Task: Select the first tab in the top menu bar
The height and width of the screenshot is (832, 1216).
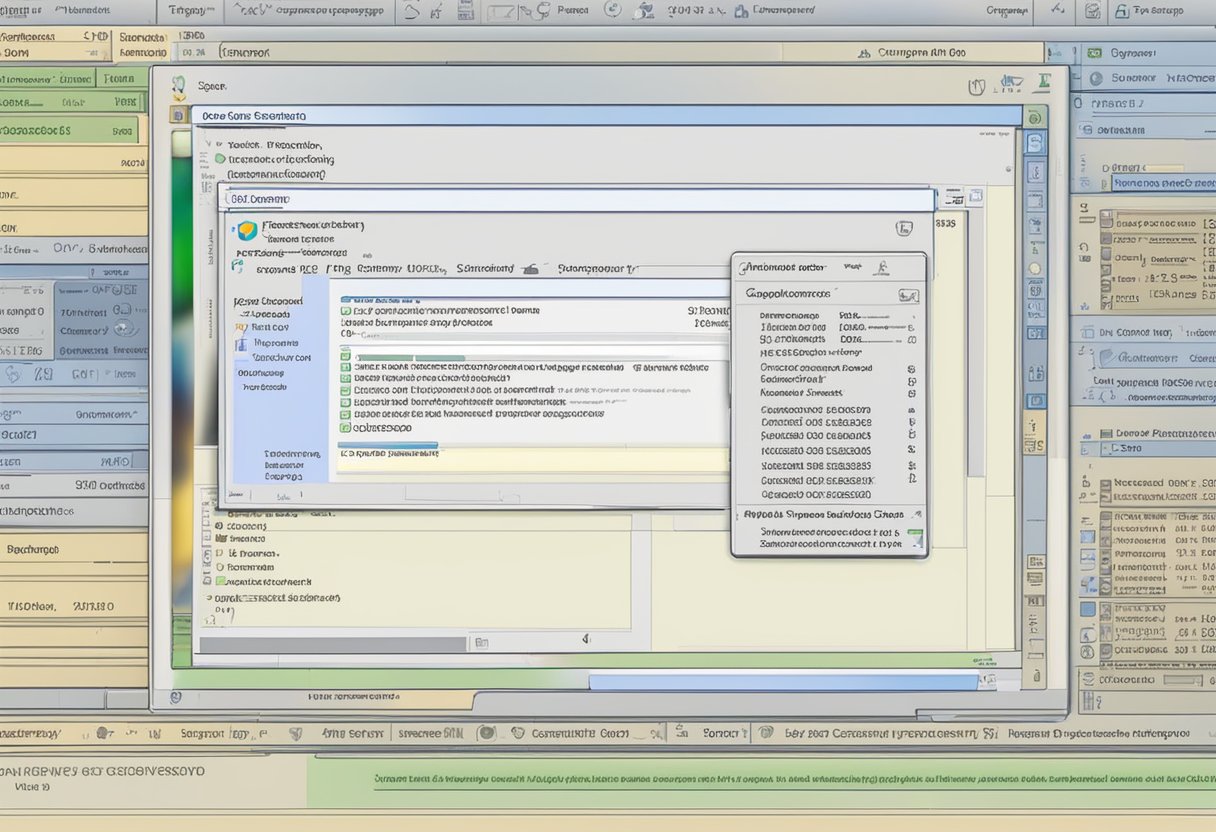Action: pos(22,11)
